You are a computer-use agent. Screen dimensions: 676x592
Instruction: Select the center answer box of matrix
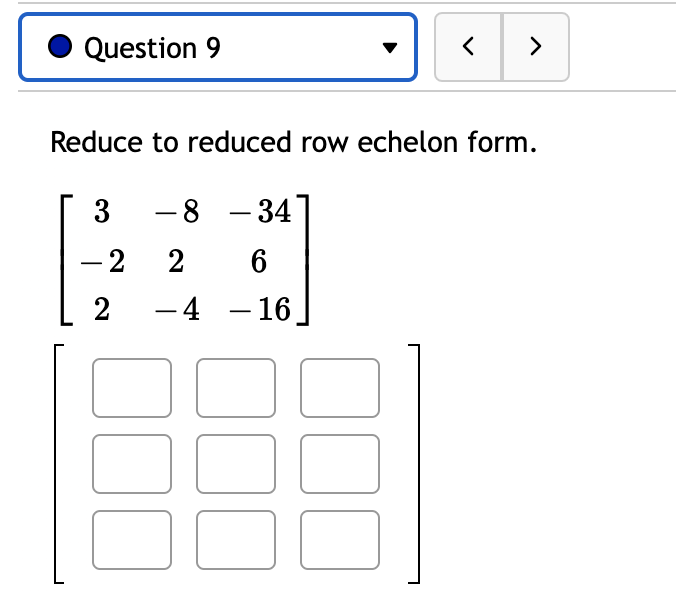click(236, 464)
